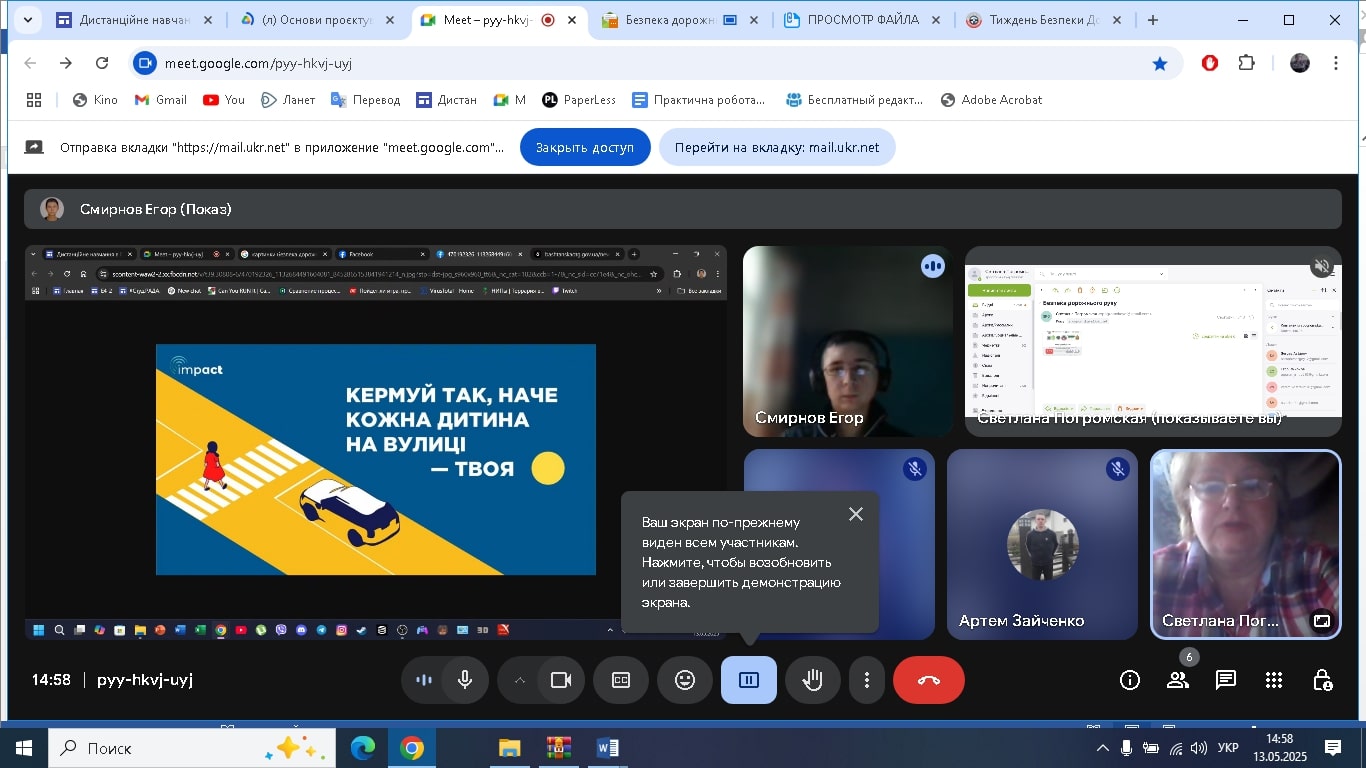Open meeting details info icon
This screenshot has width=1366, height=768.
click(x=1130, y=680)
